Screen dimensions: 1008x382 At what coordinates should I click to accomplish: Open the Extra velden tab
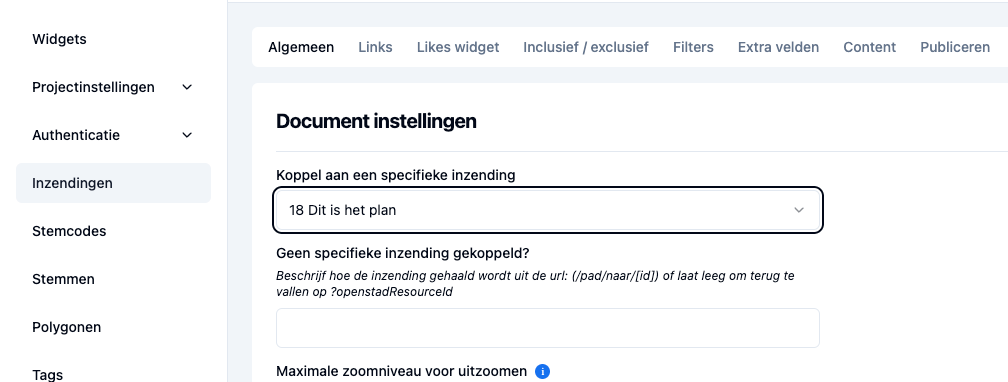pos(778,47)
